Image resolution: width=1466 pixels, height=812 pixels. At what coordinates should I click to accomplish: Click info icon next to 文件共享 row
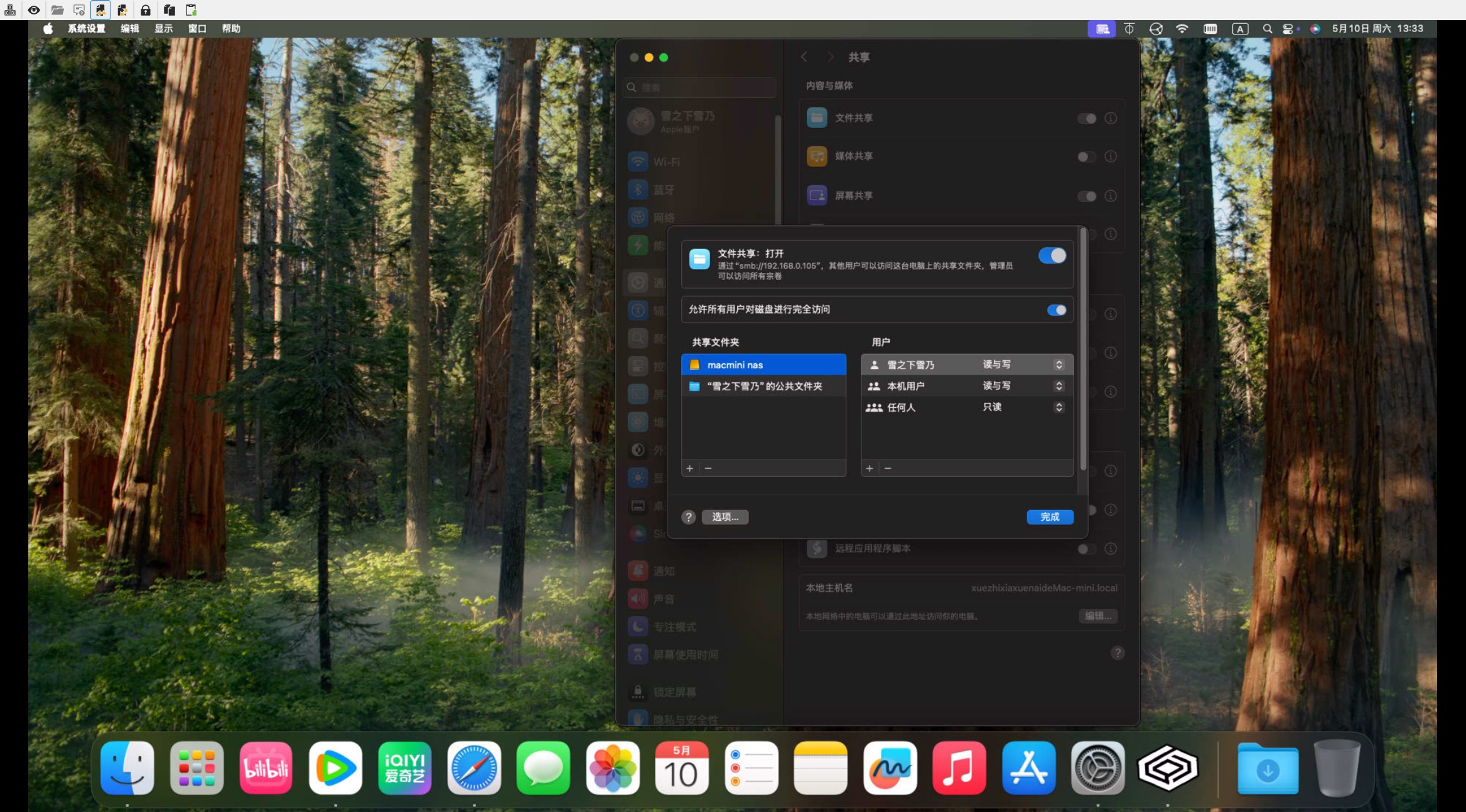(x=1111, y=119)
